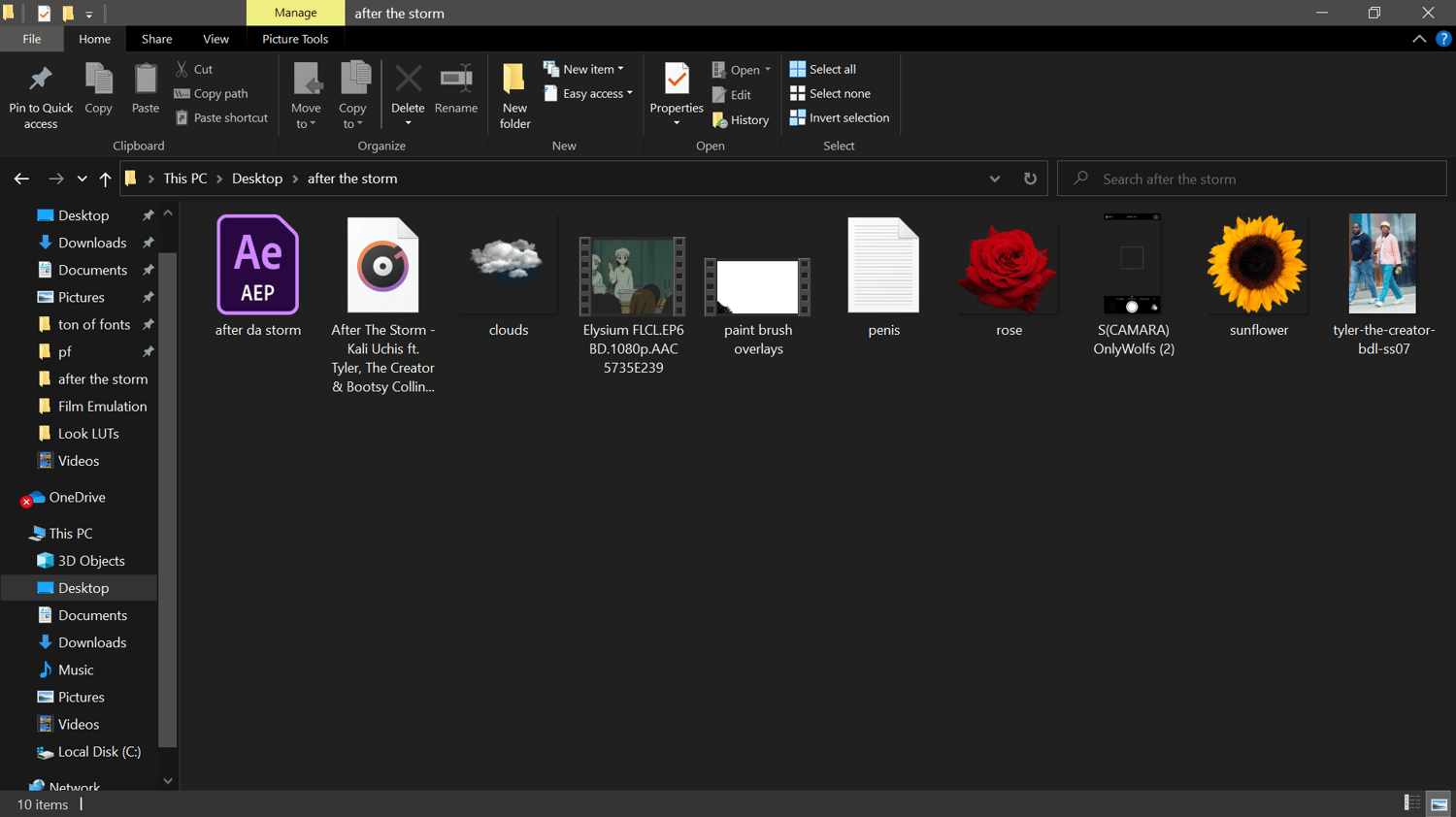Open the Picture Tools tab
Viewport: 1456px width, 817px height.
[x=295, y=39]
